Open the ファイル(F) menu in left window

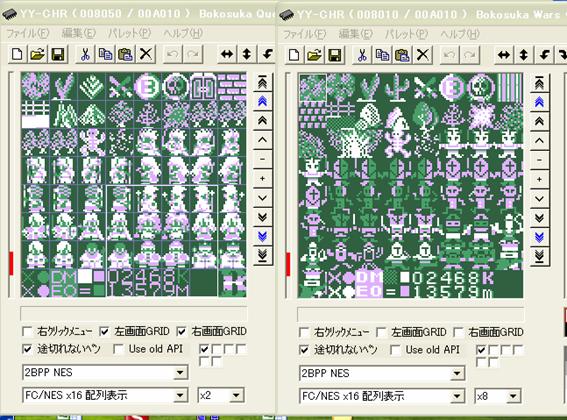click(27, 34)
